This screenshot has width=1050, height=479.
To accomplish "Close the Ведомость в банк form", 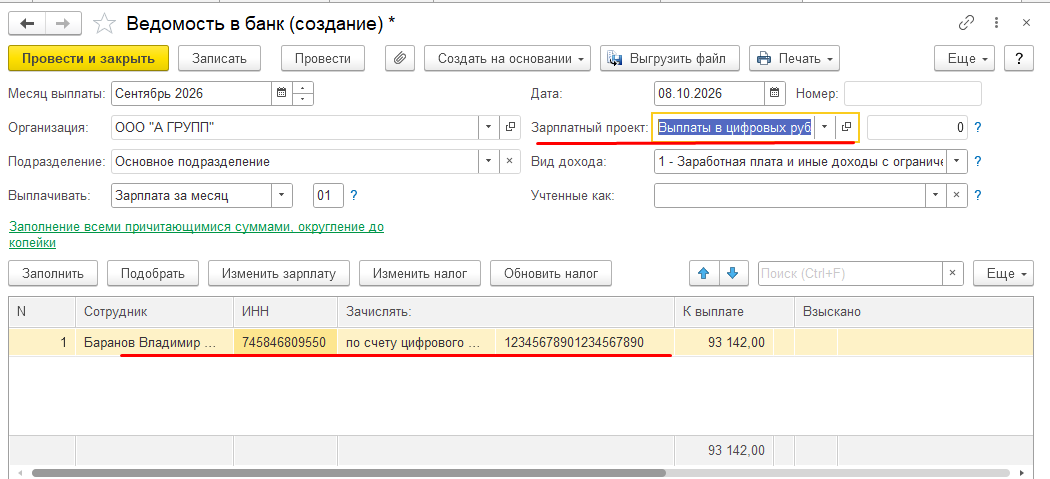I will click(1026, 23).
